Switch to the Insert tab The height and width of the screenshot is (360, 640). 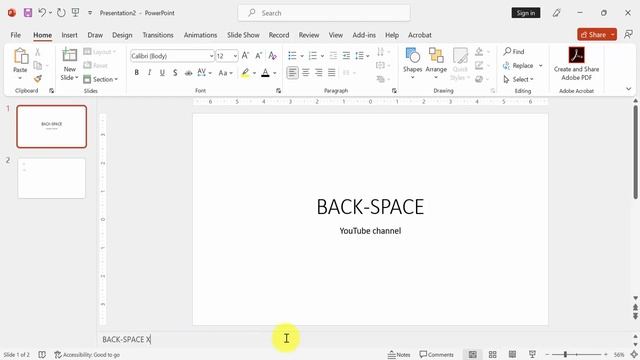coord(69,35)
